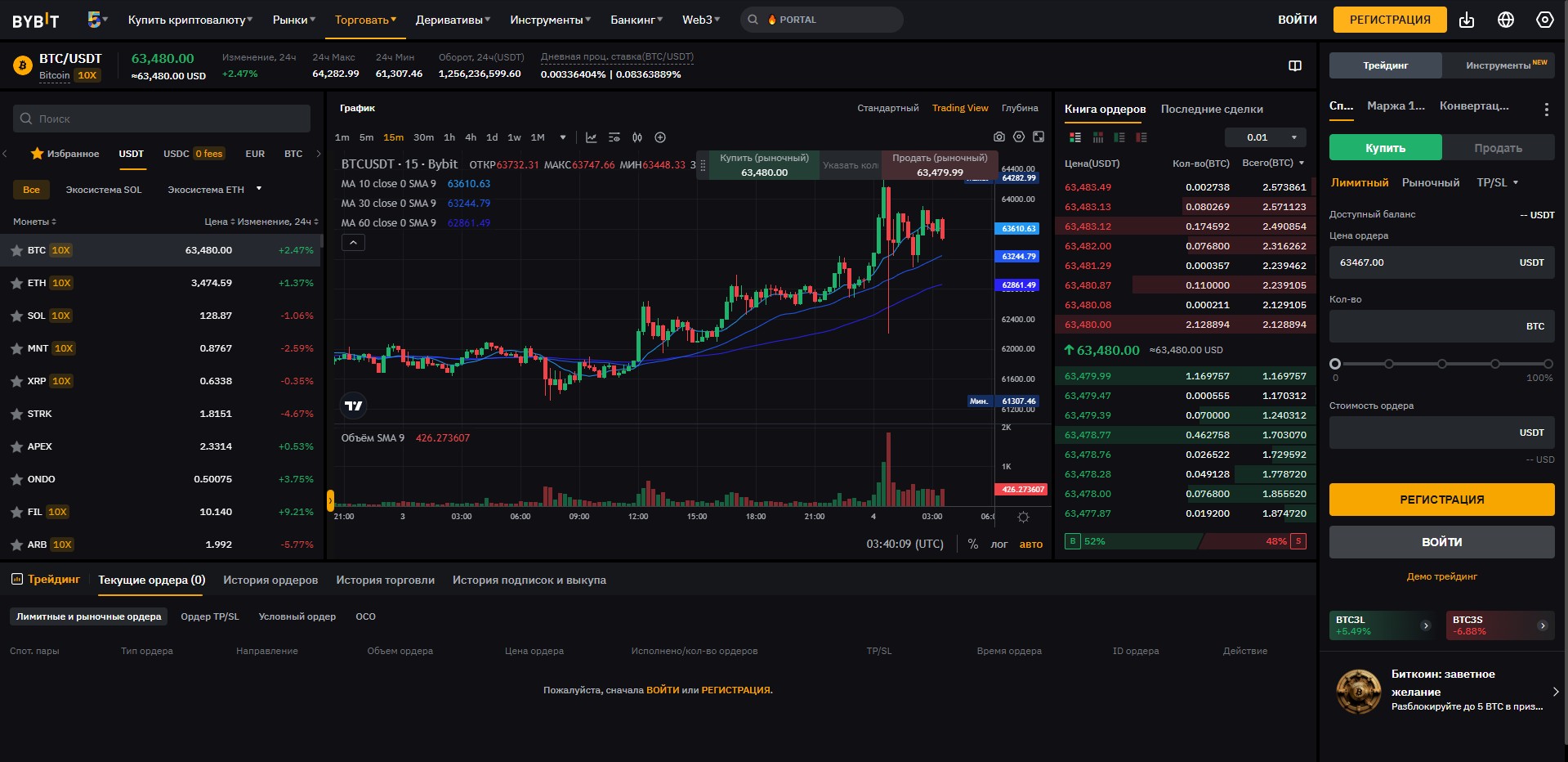The width and height of the screenshot is (1568, 762).
Task: Open the BTC3L leveraged token card
Action: point(1383,625)
